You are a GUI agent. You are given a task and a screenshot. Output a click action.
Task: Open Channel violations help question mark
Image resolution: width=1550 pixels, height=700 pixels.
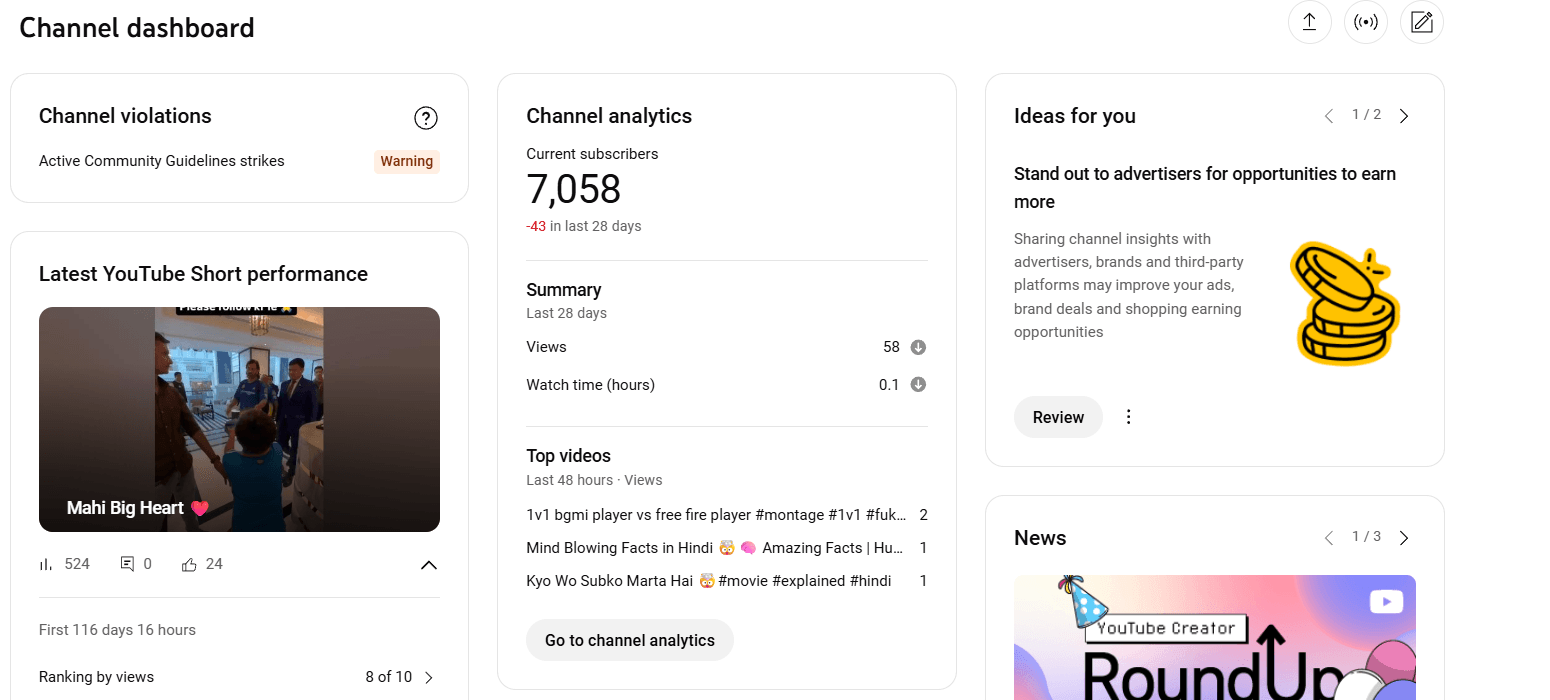pos(426,119)
